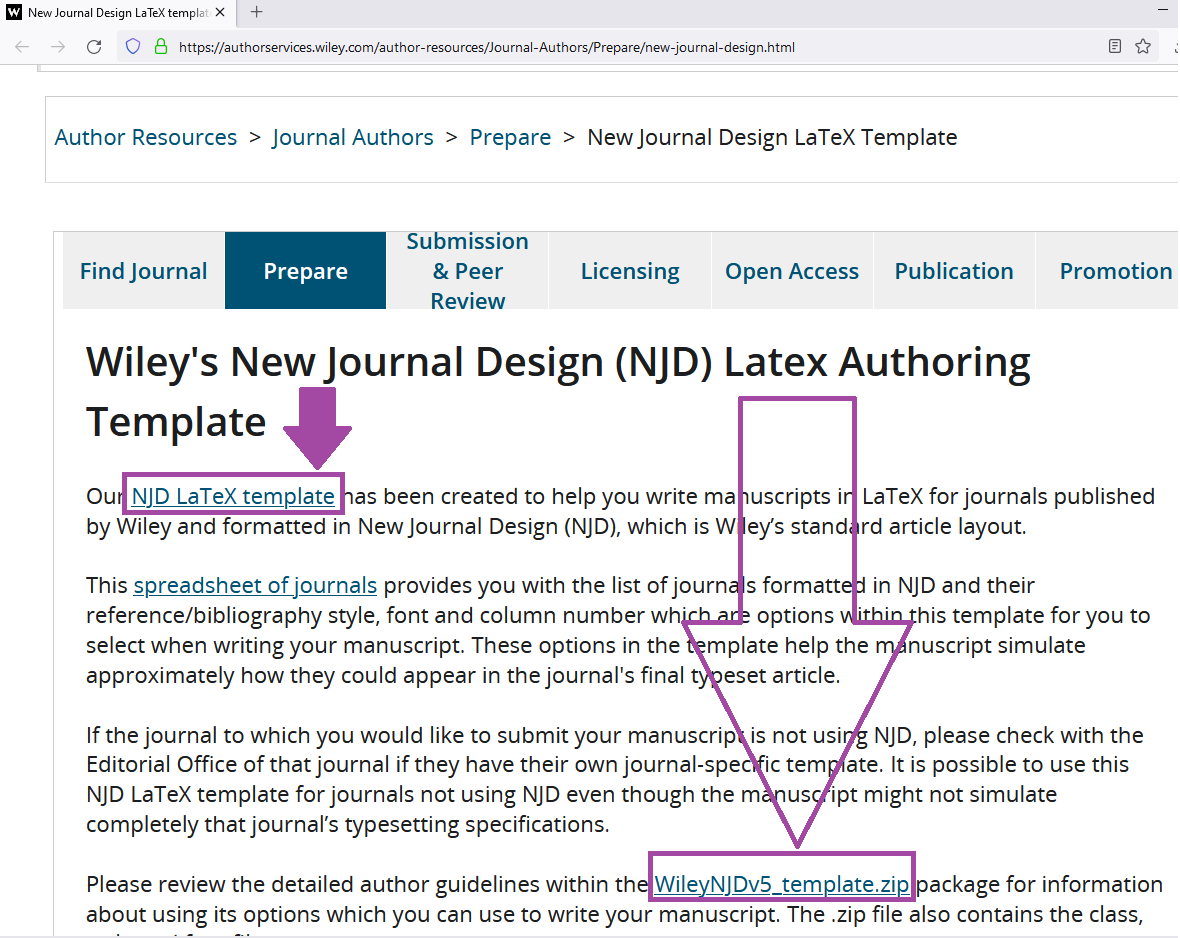The width and height of the screenshot is (1180, 938).
Task: Open the shield tracking protection icon
Action: [133, 47]
